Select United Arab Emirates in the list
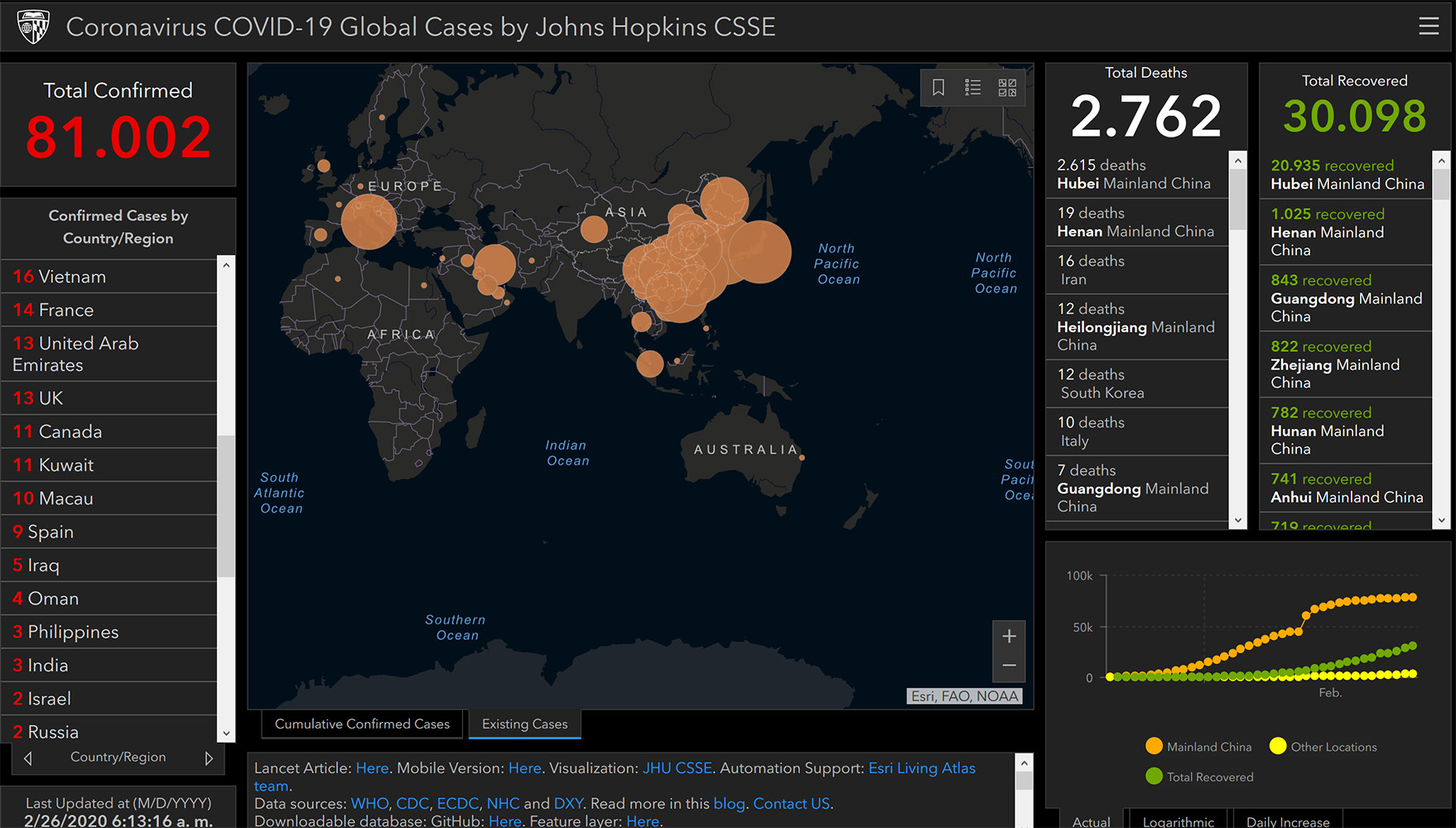The width and height of the screenshot is (1456, 828). point(109,354)
